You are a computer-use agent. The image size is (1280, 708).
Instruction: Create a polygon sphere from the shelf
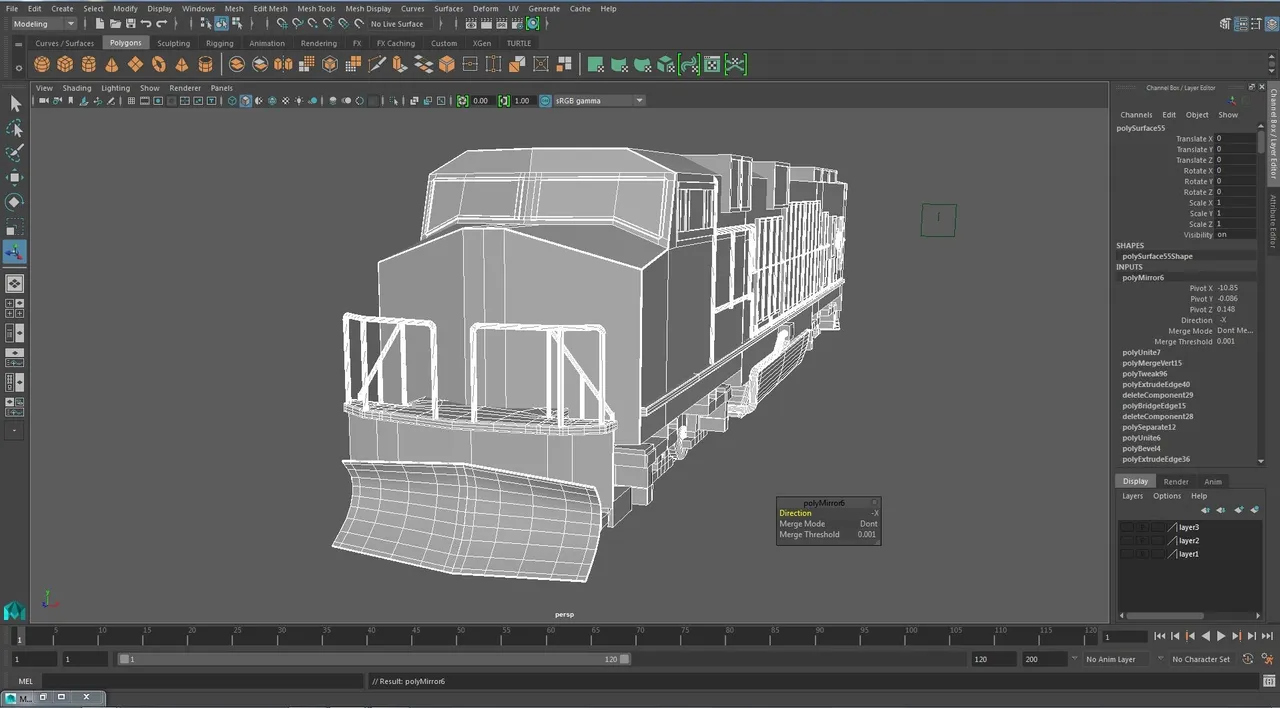42,64
